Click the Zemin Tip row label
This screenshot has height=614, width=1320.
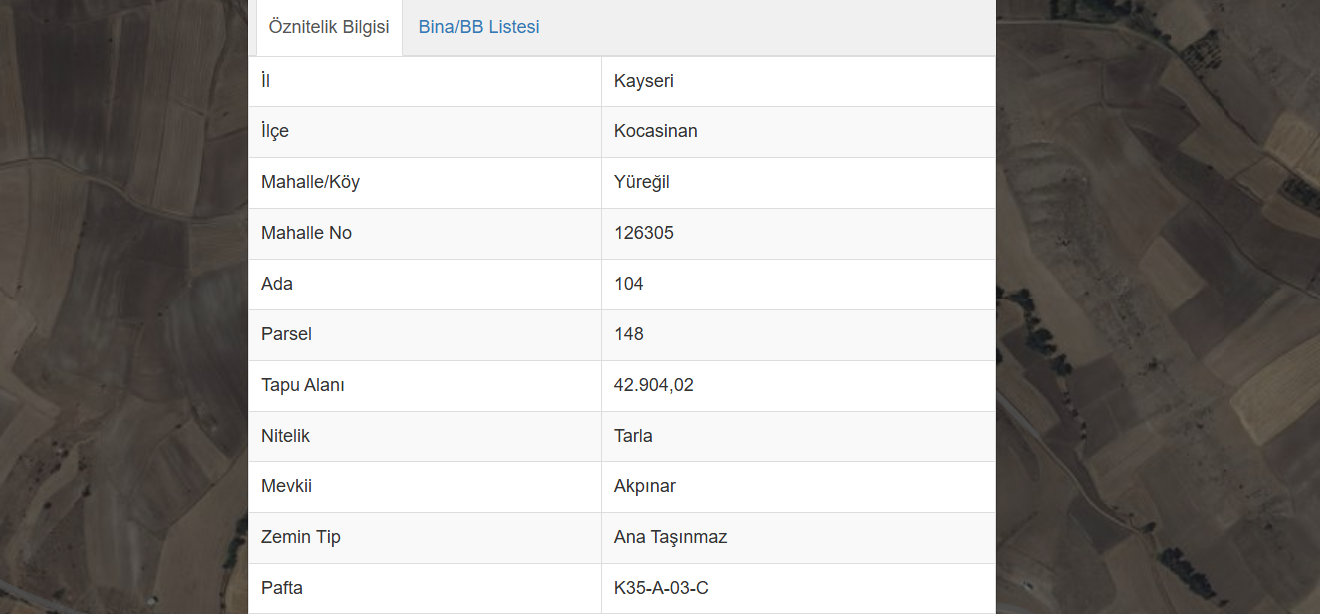coord(301,537)
